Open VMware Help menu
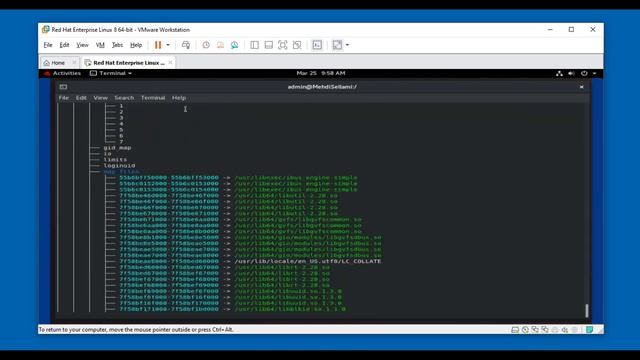 point(136,45)
